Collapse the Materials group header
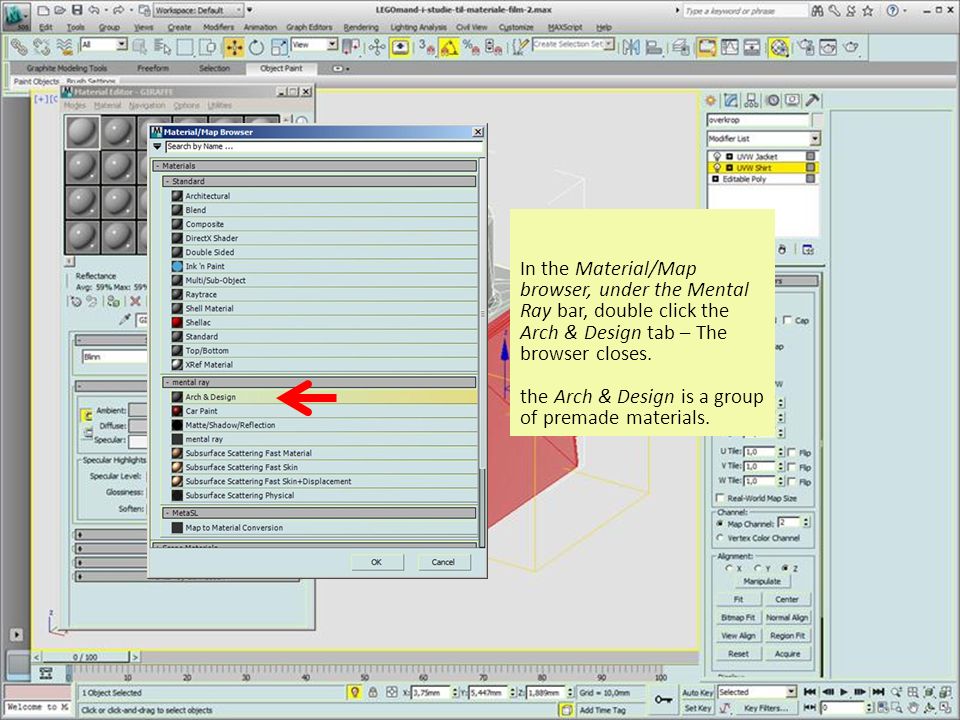The height and width of the screenshot is (720, 960). point(315,166)
